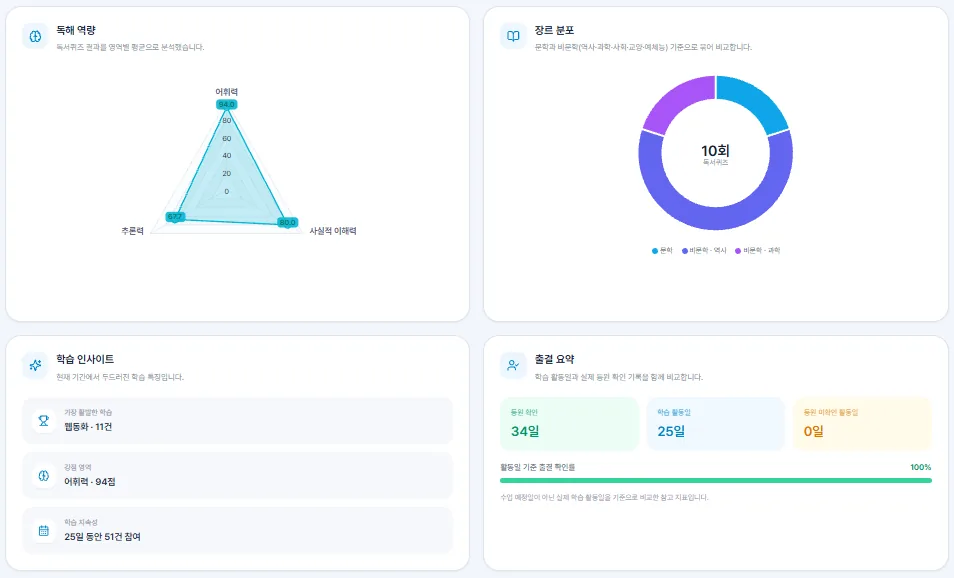Click the radar chart 60 tick label
This screenshot has height=578, width=954.
pos(227,139)
